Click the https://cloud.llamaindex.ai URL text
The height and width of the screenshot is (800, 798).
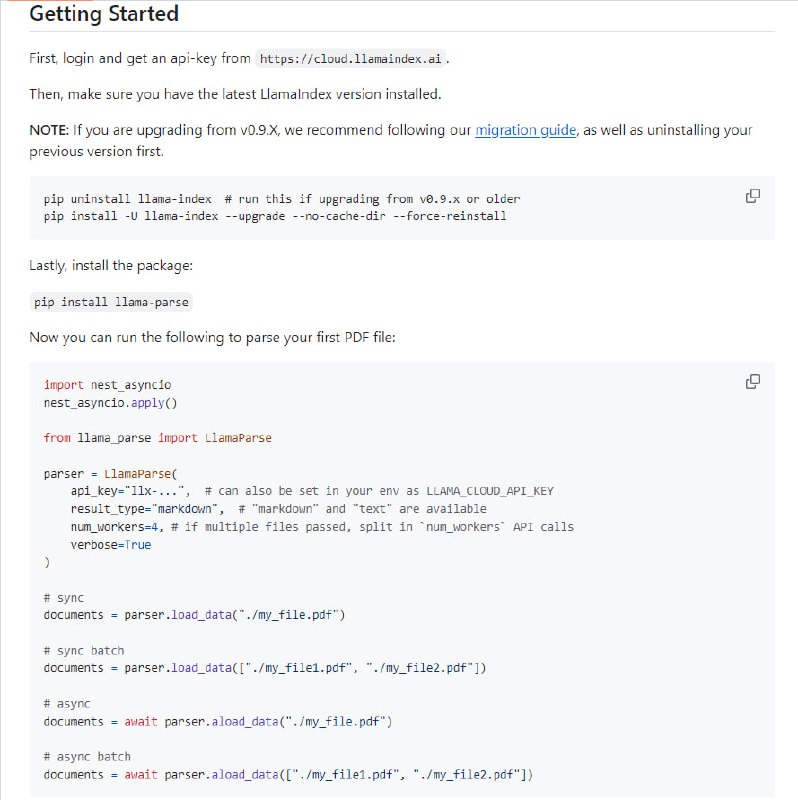coord(349,59)
